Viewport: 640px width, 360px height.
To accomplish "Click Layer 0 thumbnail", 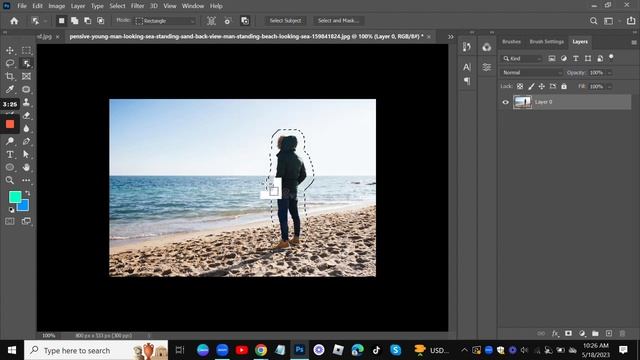I will 522,102.
